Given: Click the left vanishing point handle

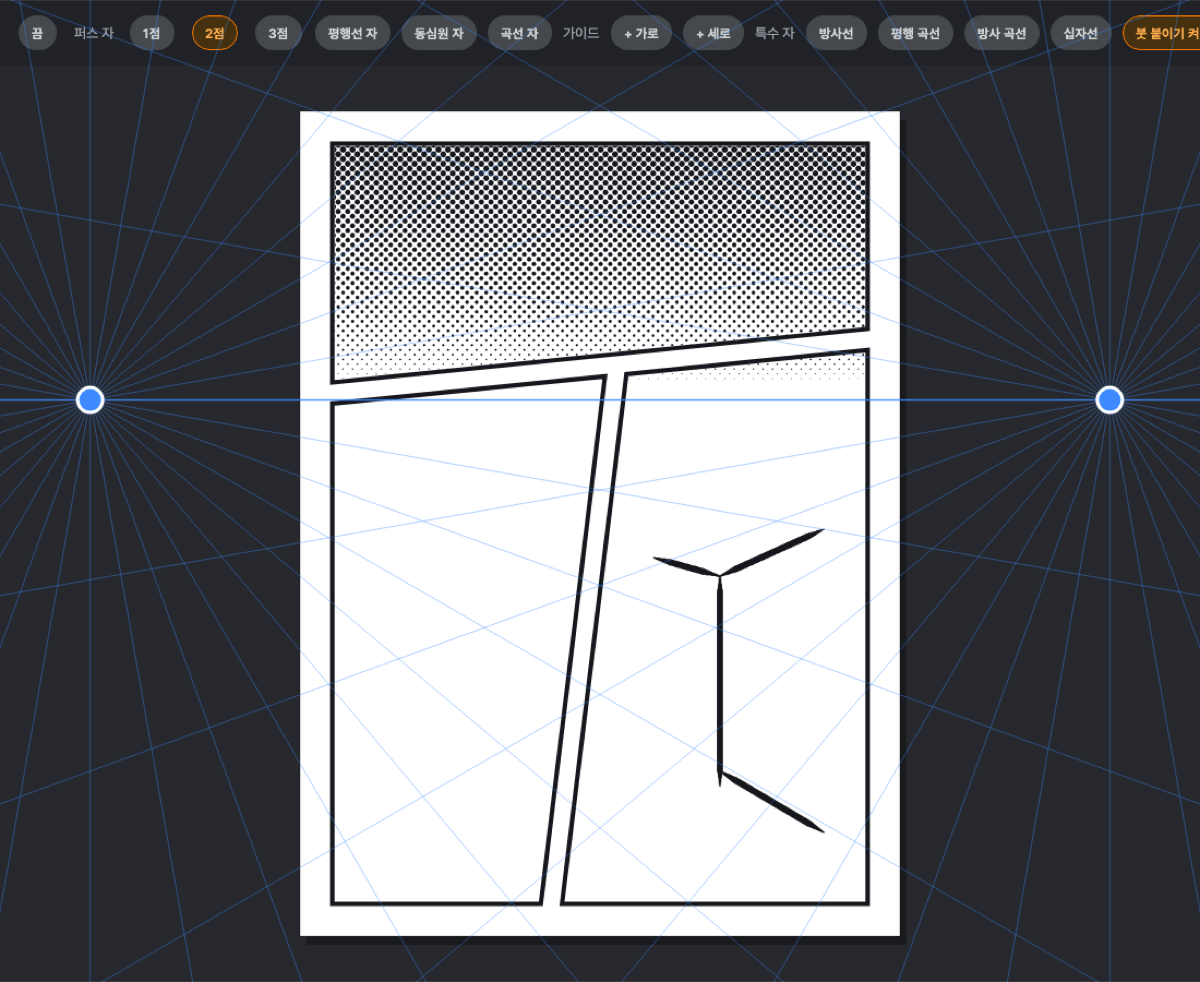Looking at the screenshot, I should pyautogui.click(x=90, y=400).
